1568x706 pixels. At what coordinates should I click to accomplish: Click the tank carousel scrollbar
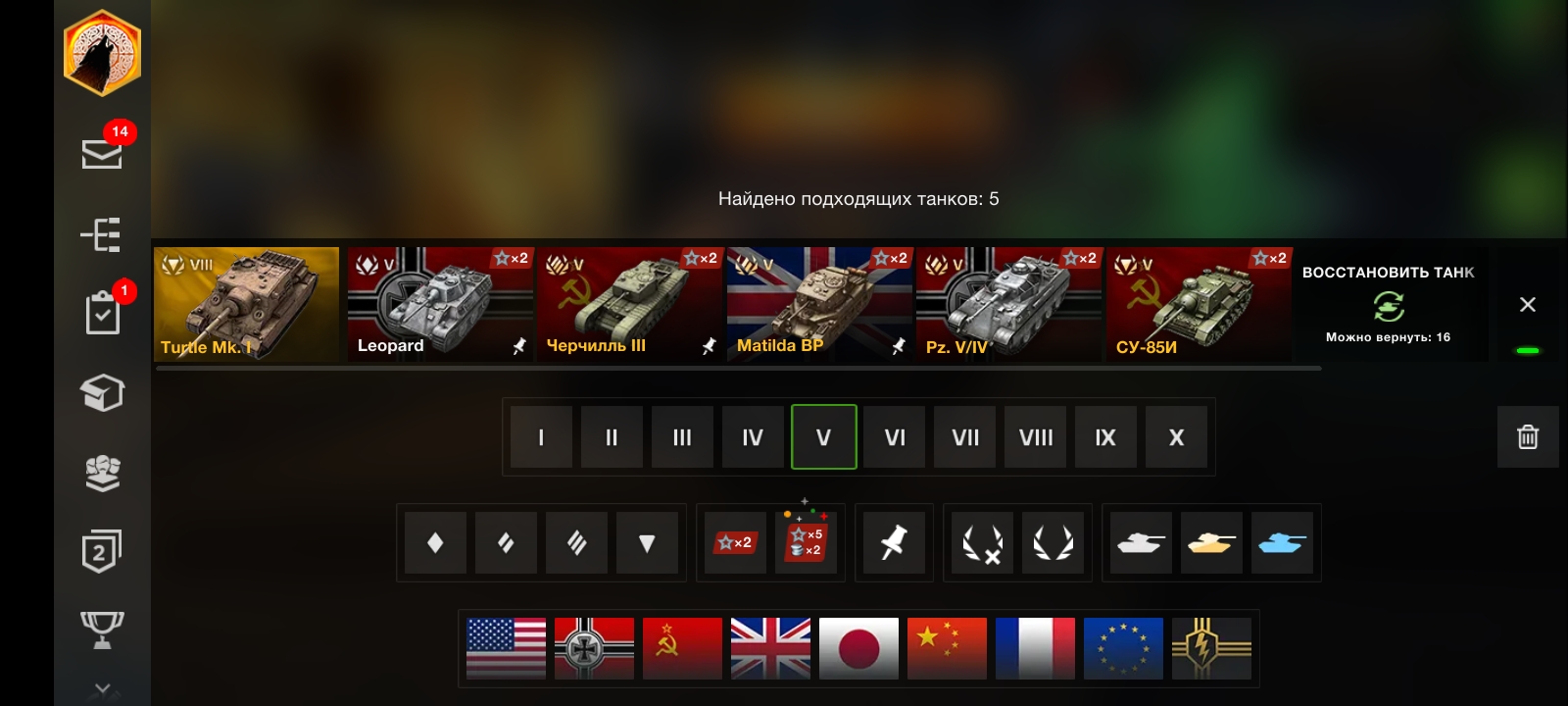click(x=739, y=369)
